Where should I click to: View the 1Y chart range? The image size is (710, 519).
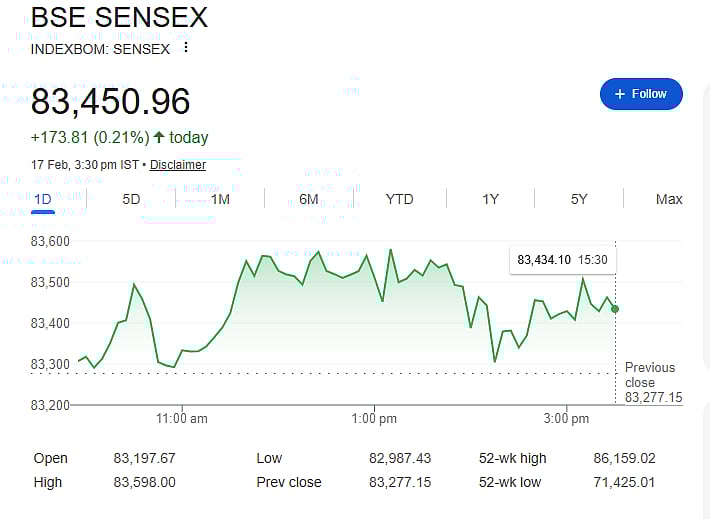pyautogui.click(x=490, y=199)
